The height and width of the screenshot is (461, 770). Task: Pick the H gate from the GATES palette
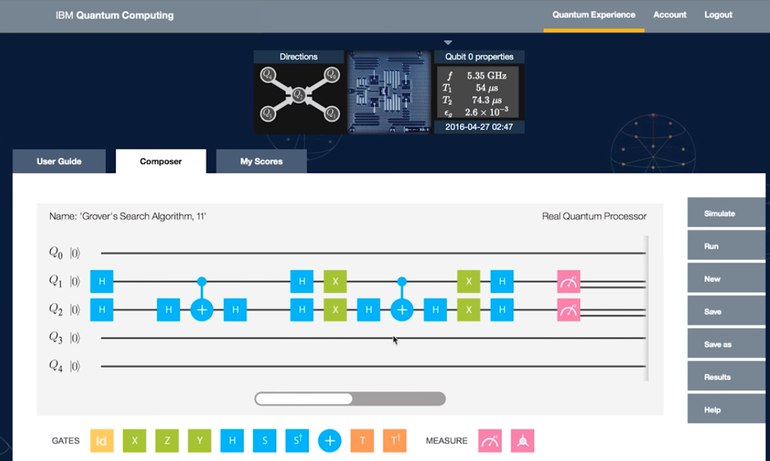(x=232, y=440)
